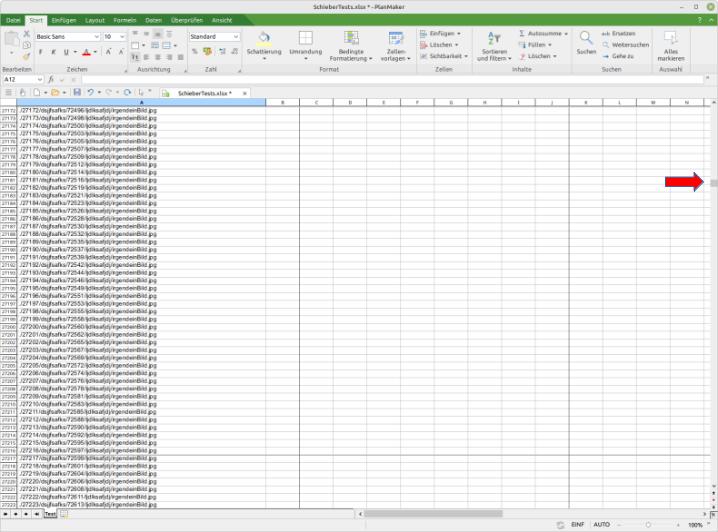Open the font color dropdown arrow
The width and height of the screenshot is (718, 532).
[x=95, y=52]
